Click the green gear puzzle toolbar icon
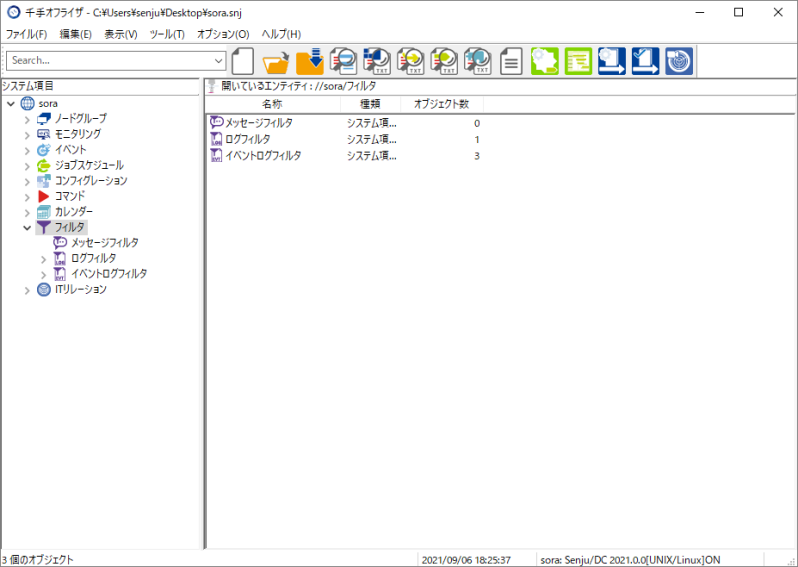798x567 pixels. [x=545, y=61]
